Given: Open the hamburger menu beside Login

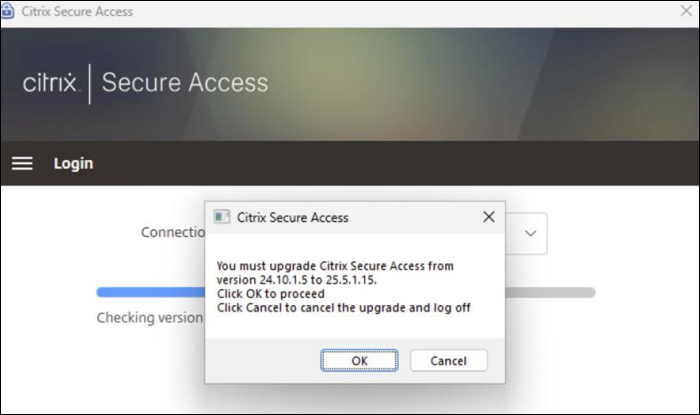Looking at the screenshot, I should [x=22, y=163].
